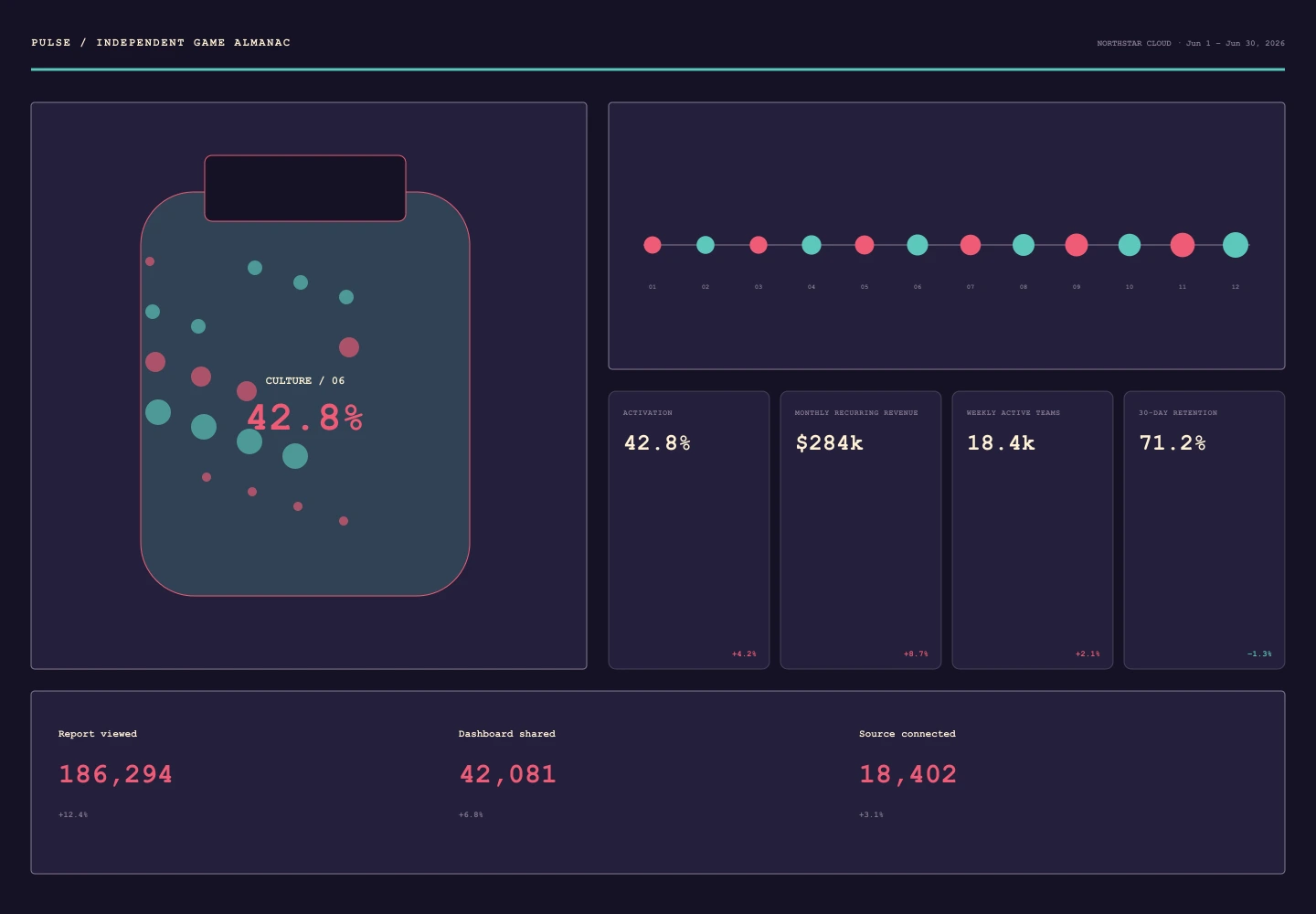
Task: Click the +12.4% change under Report viewed
Action: 73,814
